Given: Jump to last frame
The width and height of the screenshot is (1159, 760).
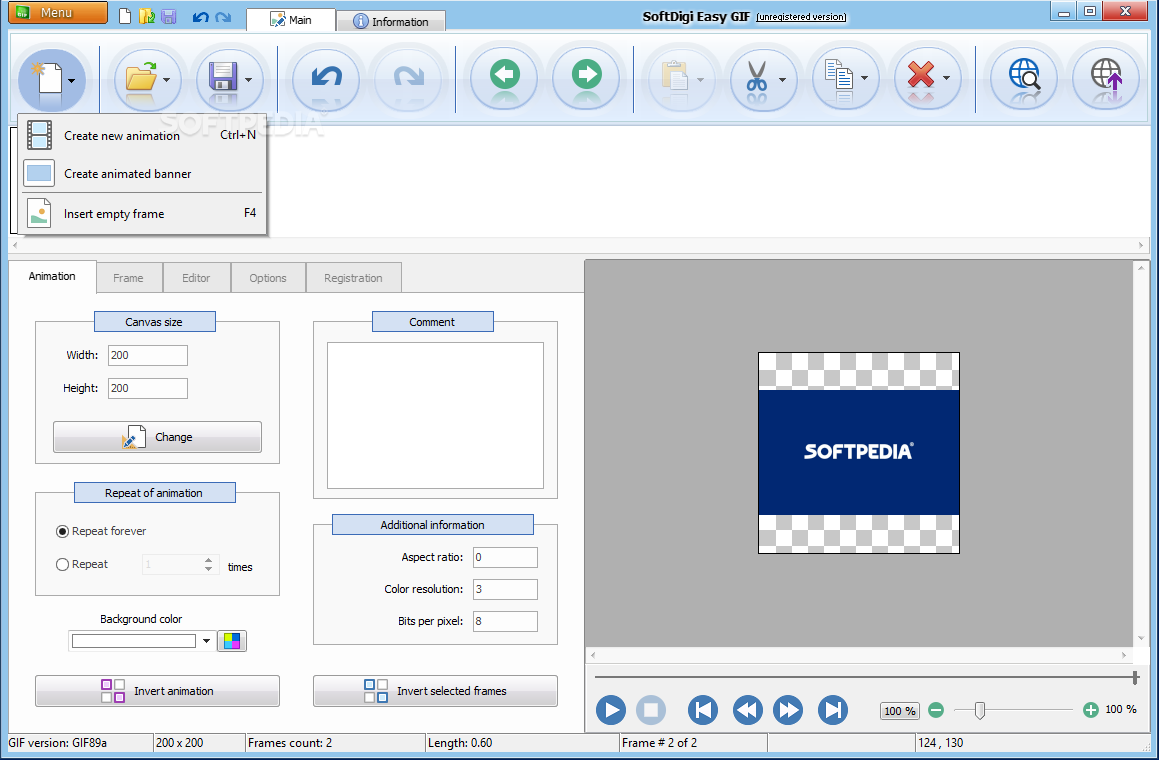Looking at the screenshot, I should click(832, 710).
